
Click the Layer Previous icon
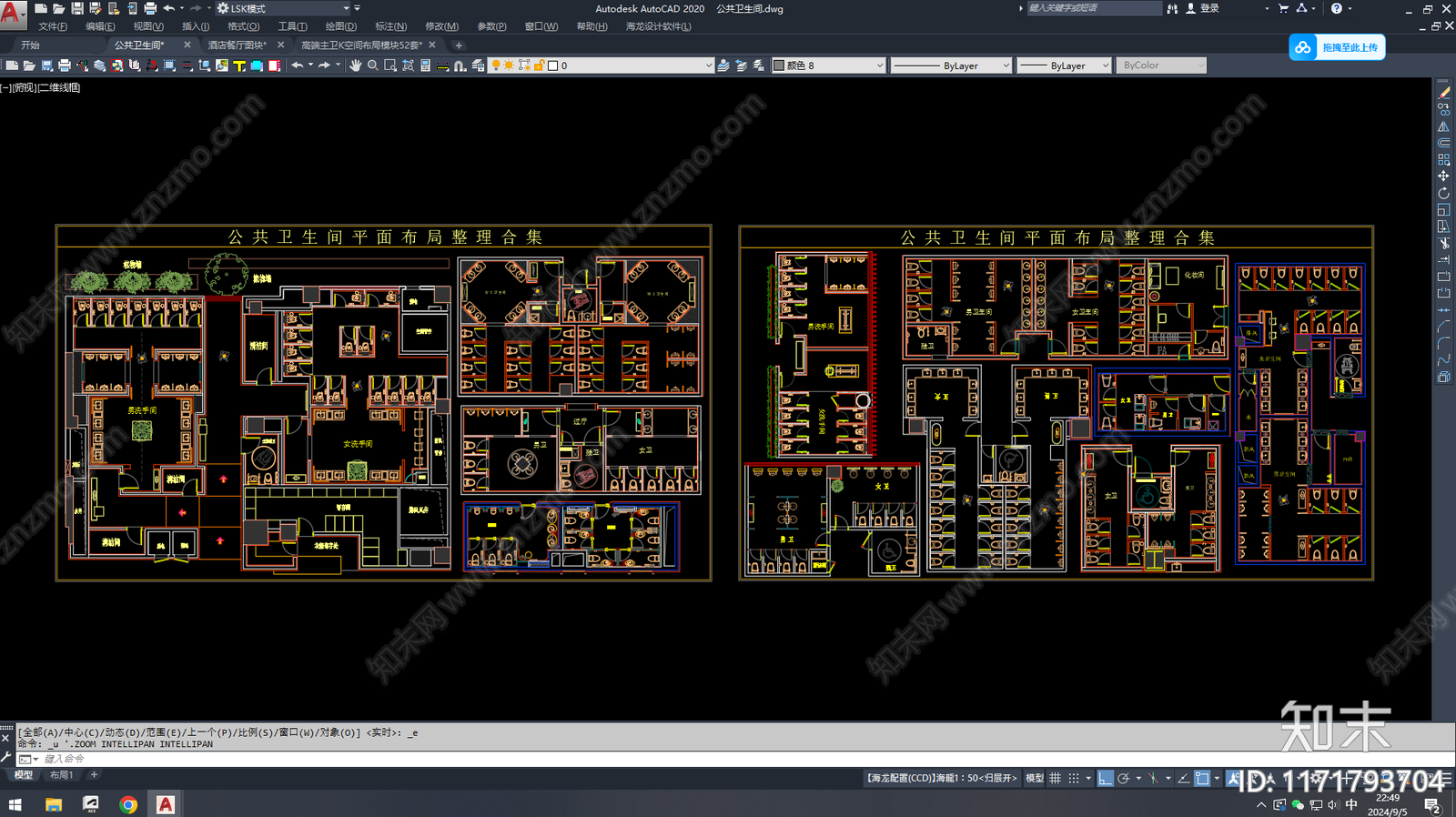point(742,66)
